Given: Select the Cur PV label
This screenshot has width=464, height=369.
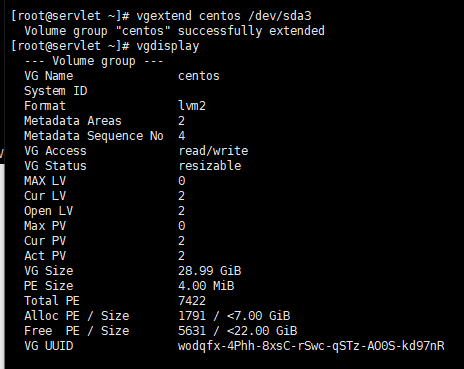Looking at the screenshot, I should (45, 241).
